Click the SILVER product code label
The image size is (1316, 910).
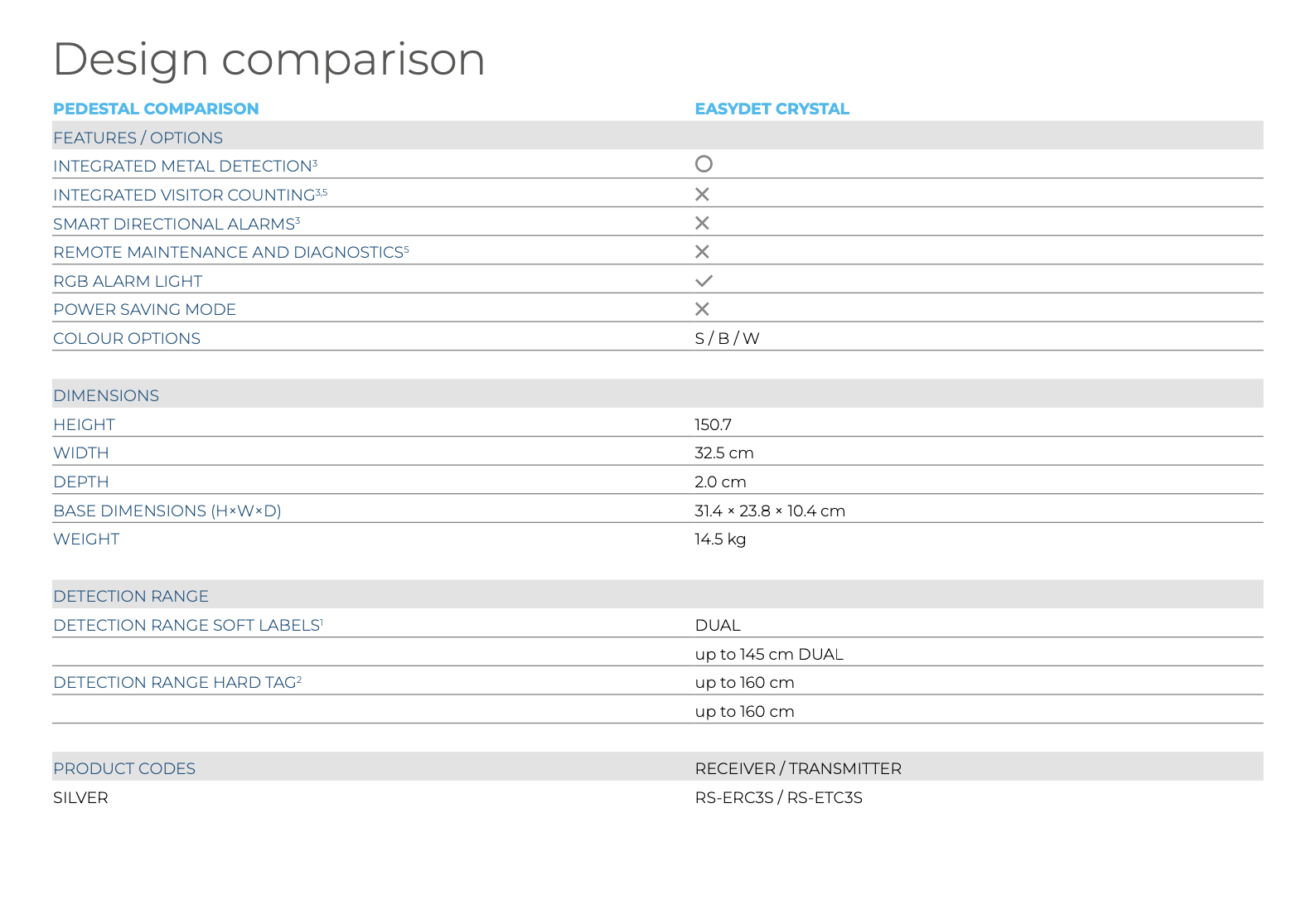80,797
